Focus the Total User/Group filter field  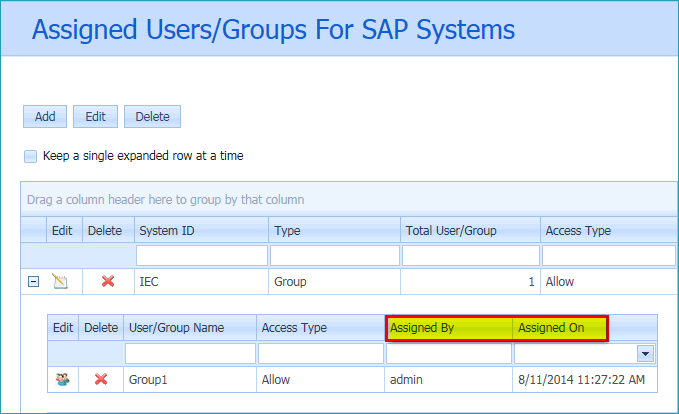pos(471,256)
